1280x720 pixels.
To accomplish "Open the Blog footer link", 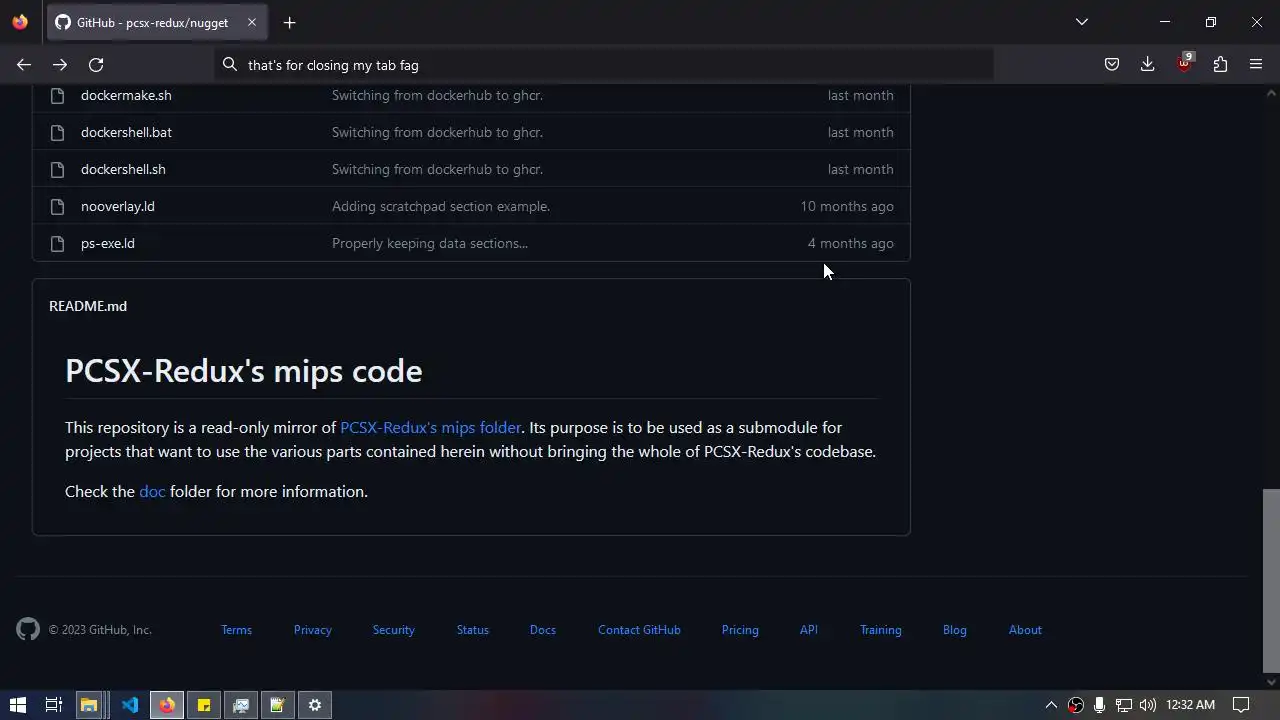I will 954,630.
